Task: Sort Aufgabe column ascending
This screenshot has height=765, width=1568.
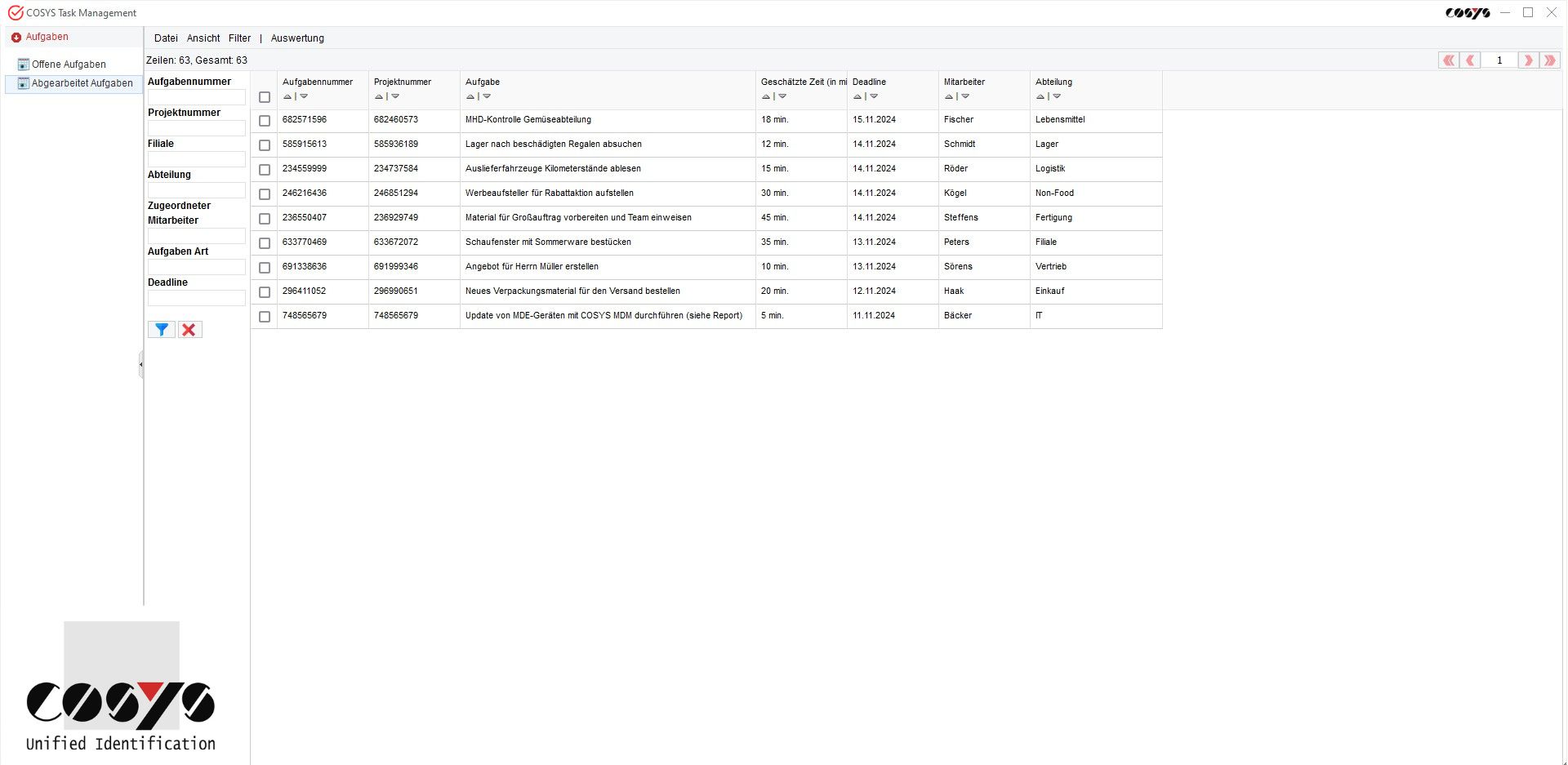Action: pos(470,96)
